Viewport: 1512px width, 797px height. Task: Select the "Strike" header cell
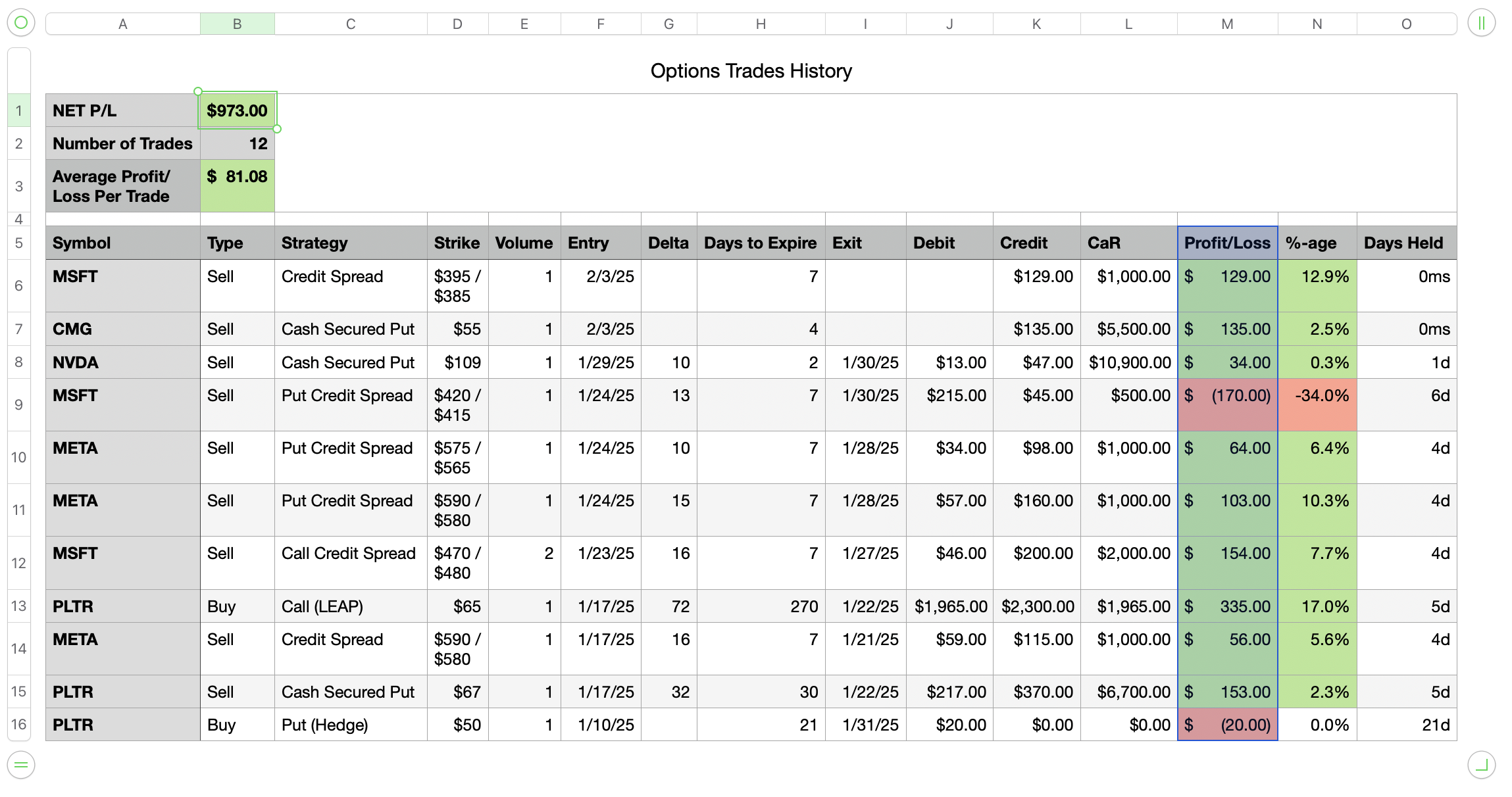point(458,243)
